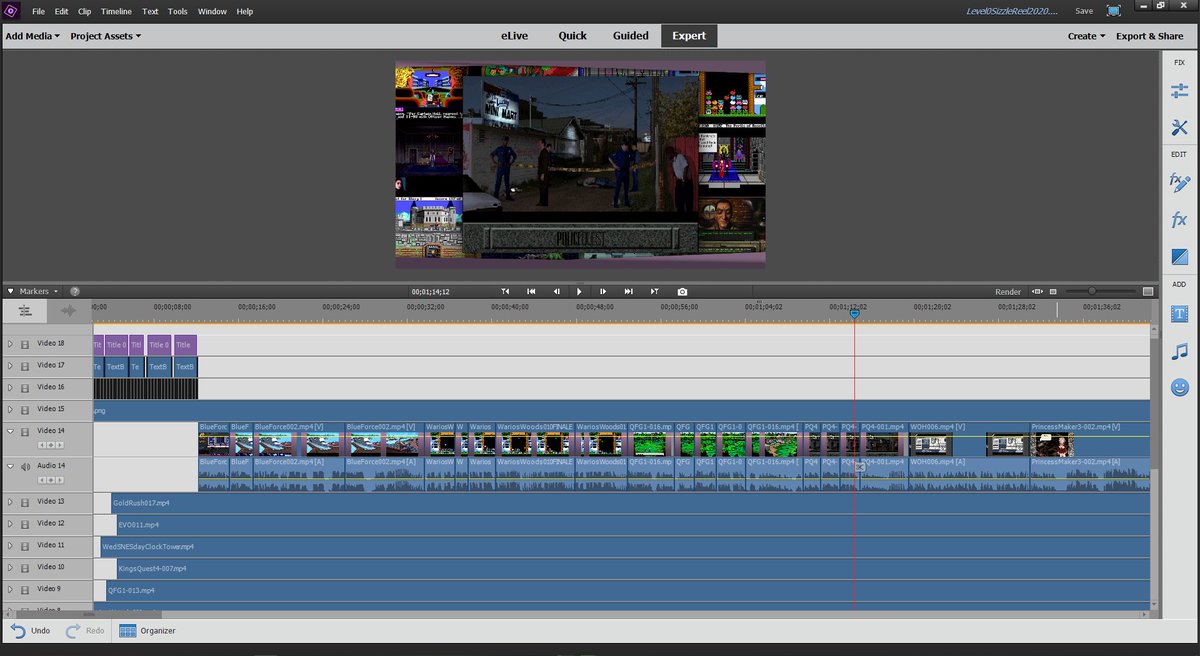The width and height of the screenshot is (1200, 656).
Task: Expand the Video 18 track
Action: coord(10,344)
